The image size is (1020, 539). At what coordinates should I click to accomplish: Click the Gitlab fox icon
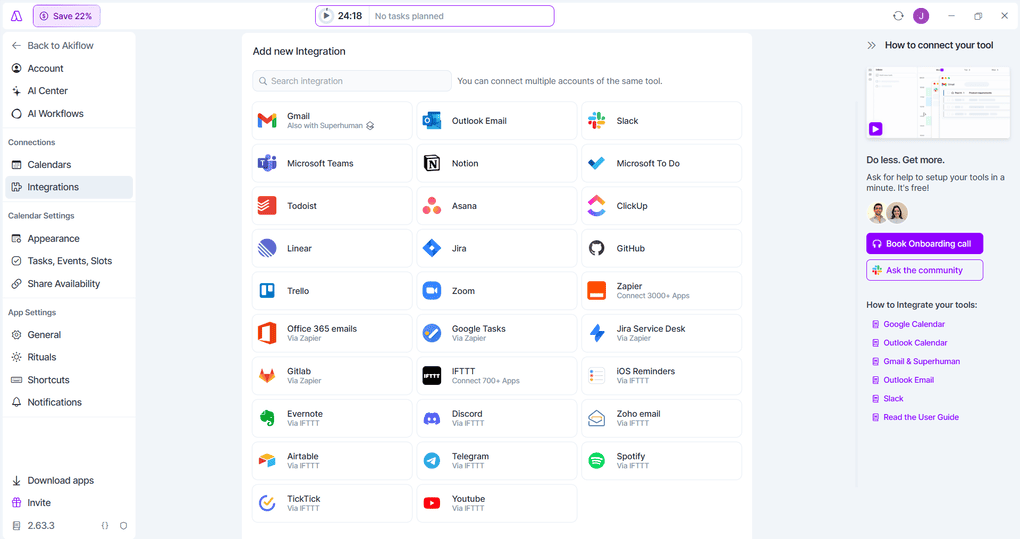(x=267, y=376)
